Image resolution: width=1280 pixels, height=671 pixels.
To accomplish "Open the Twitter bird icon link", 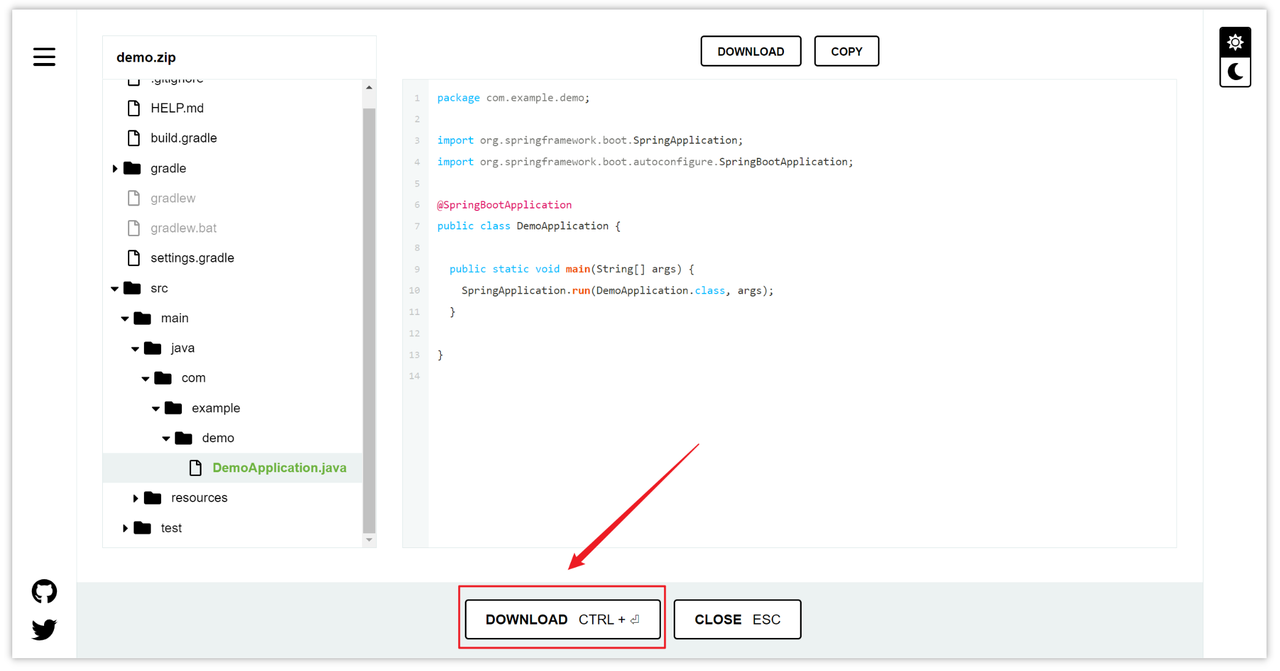I will coord(44,630).
